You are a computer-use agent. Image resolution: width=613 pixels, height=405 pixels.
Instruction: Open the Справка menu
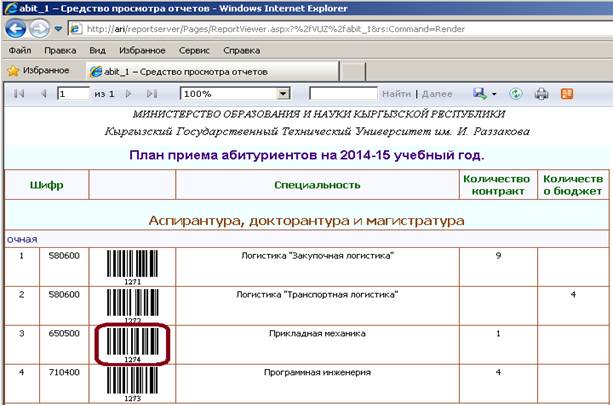tap(242, 50)
